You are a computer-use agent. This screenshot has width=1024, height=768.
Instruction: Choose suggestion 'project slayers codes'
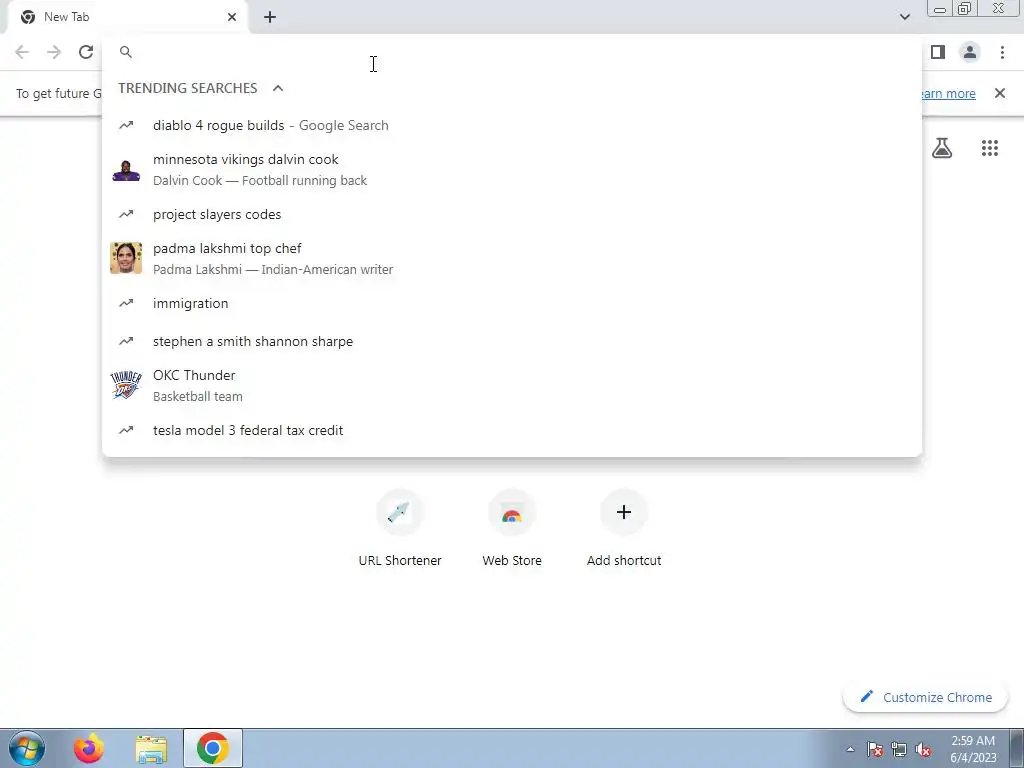tap(512, 214)
